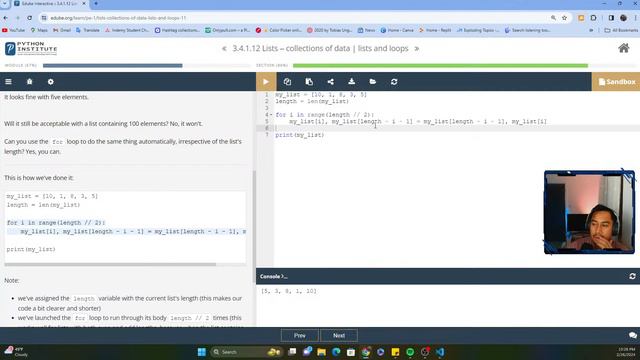The height and width of the screenshot is (360, 640).
Task: Click the zoom magnifier icon in address bar
Action: tap(553, 18)
